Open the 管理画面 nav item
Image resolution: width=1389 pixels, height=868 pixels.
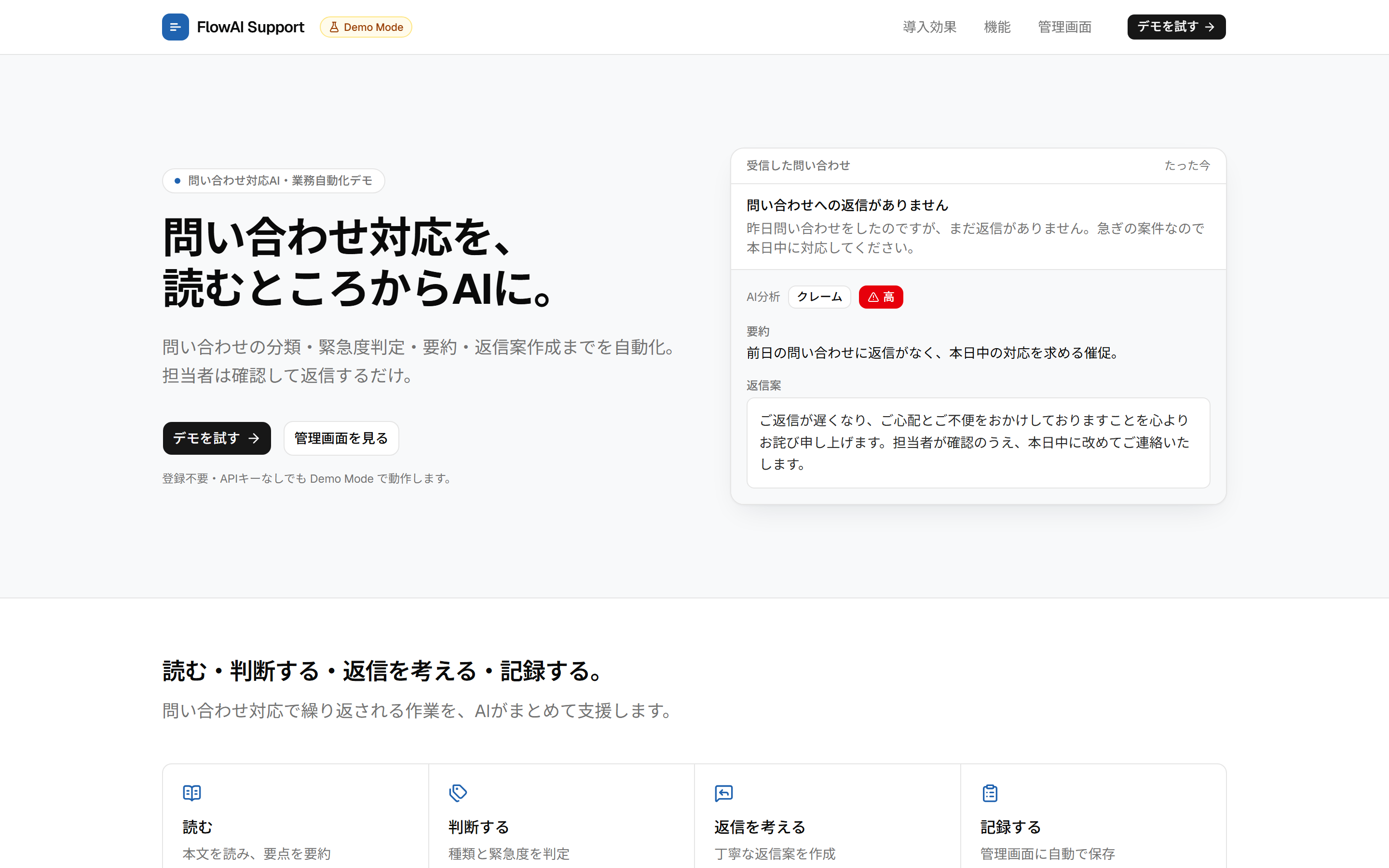click(1064, 27)
